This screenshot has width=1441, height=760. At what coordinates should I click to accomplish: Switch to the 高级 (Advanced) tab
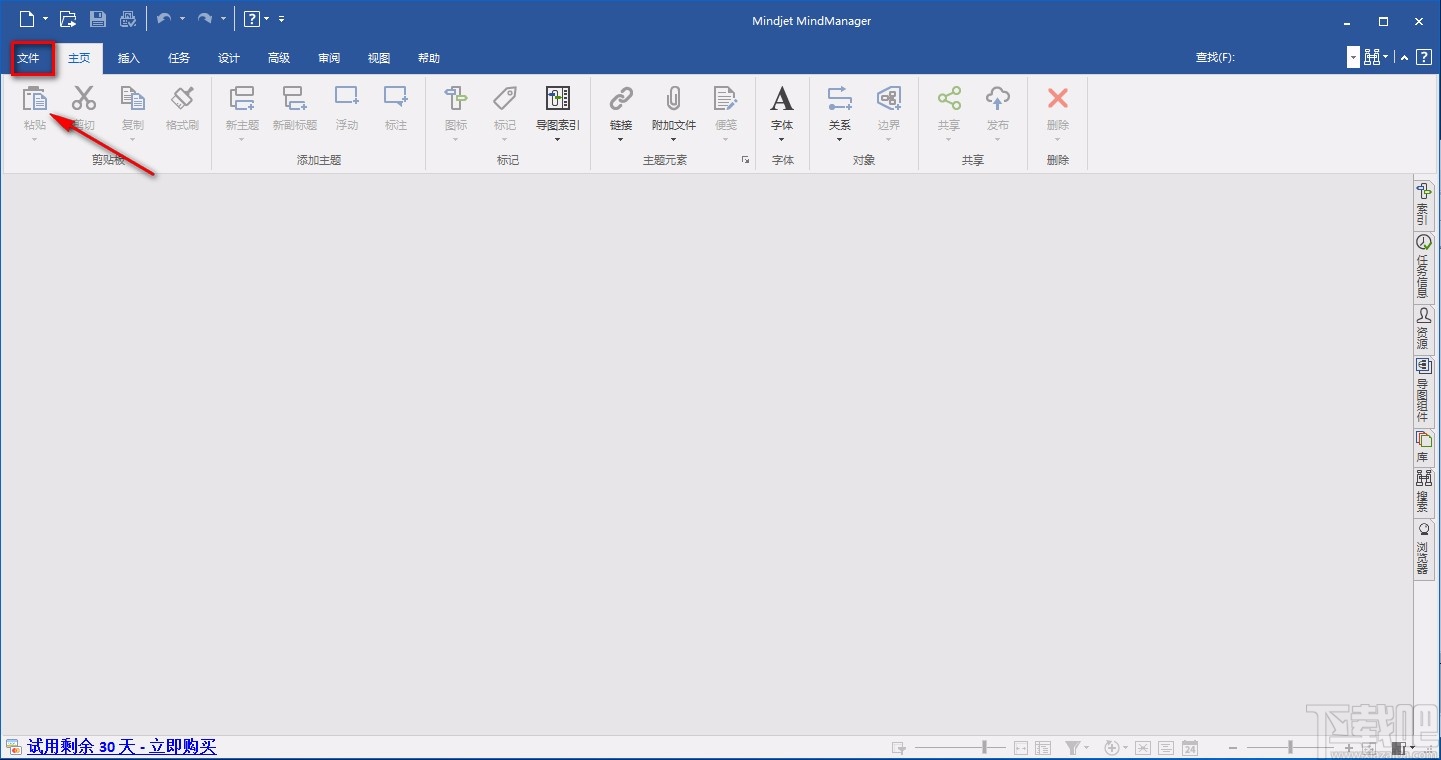click(x=279, y=58)
